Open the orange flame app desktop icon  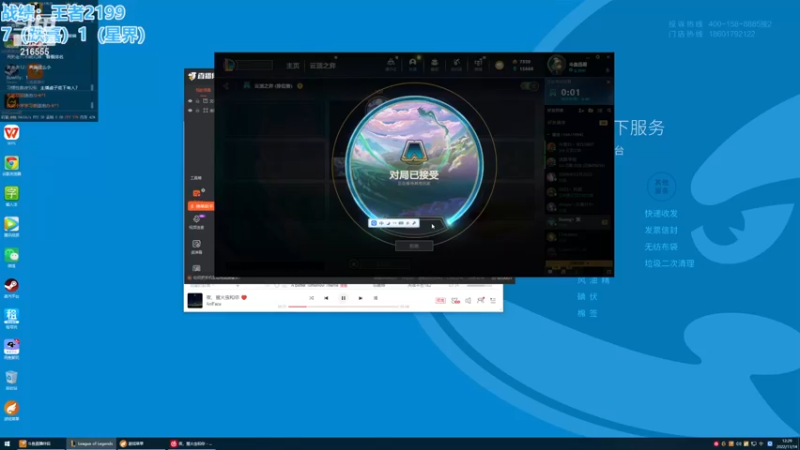(x=11, y=408)
